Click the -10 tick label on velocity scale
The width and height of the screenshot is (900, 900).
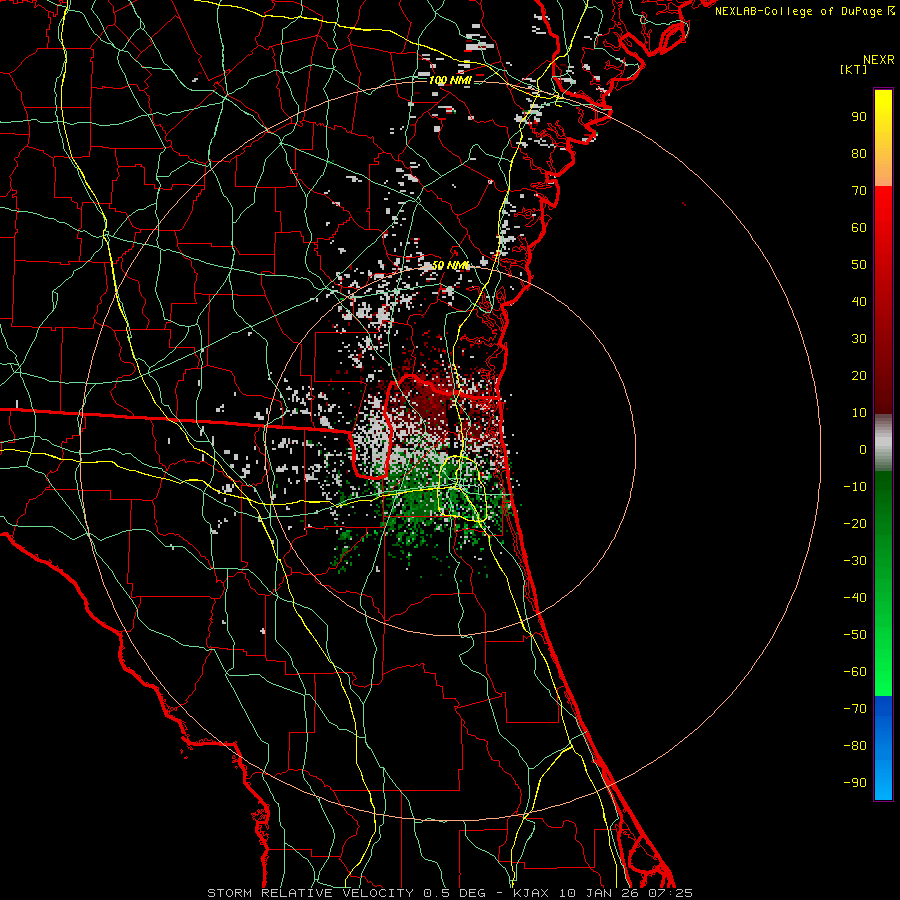pos(855,487)
